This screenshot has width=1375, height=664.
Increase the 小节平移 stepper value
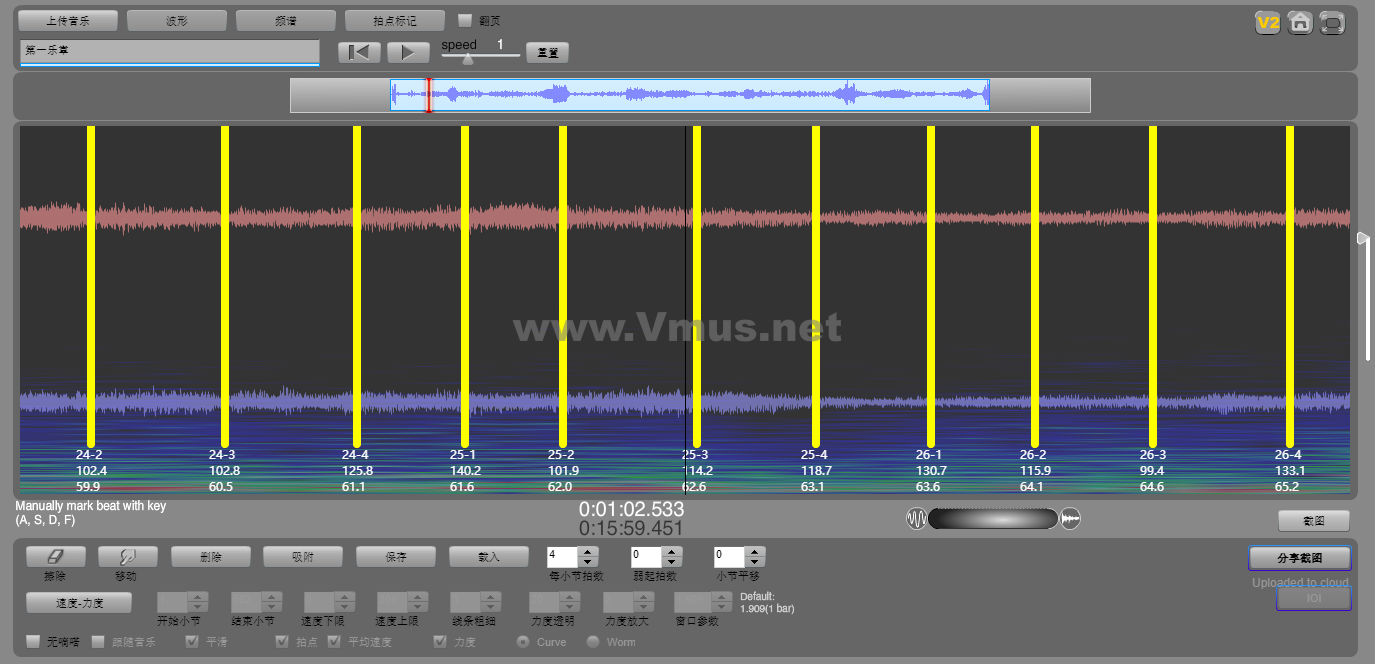coord(756,552)
